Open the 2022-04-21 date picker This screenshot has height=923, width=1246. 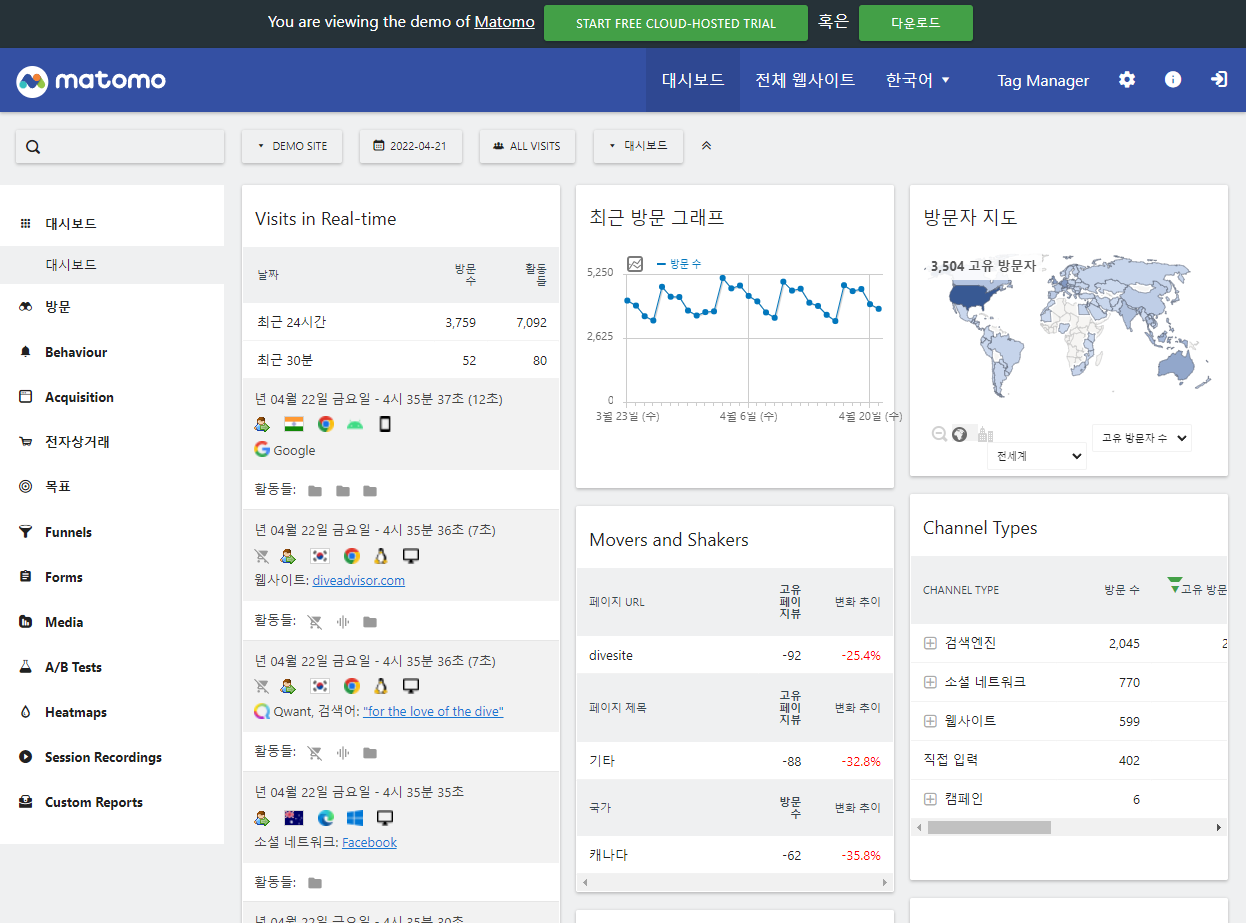click(x=410, y=146)
